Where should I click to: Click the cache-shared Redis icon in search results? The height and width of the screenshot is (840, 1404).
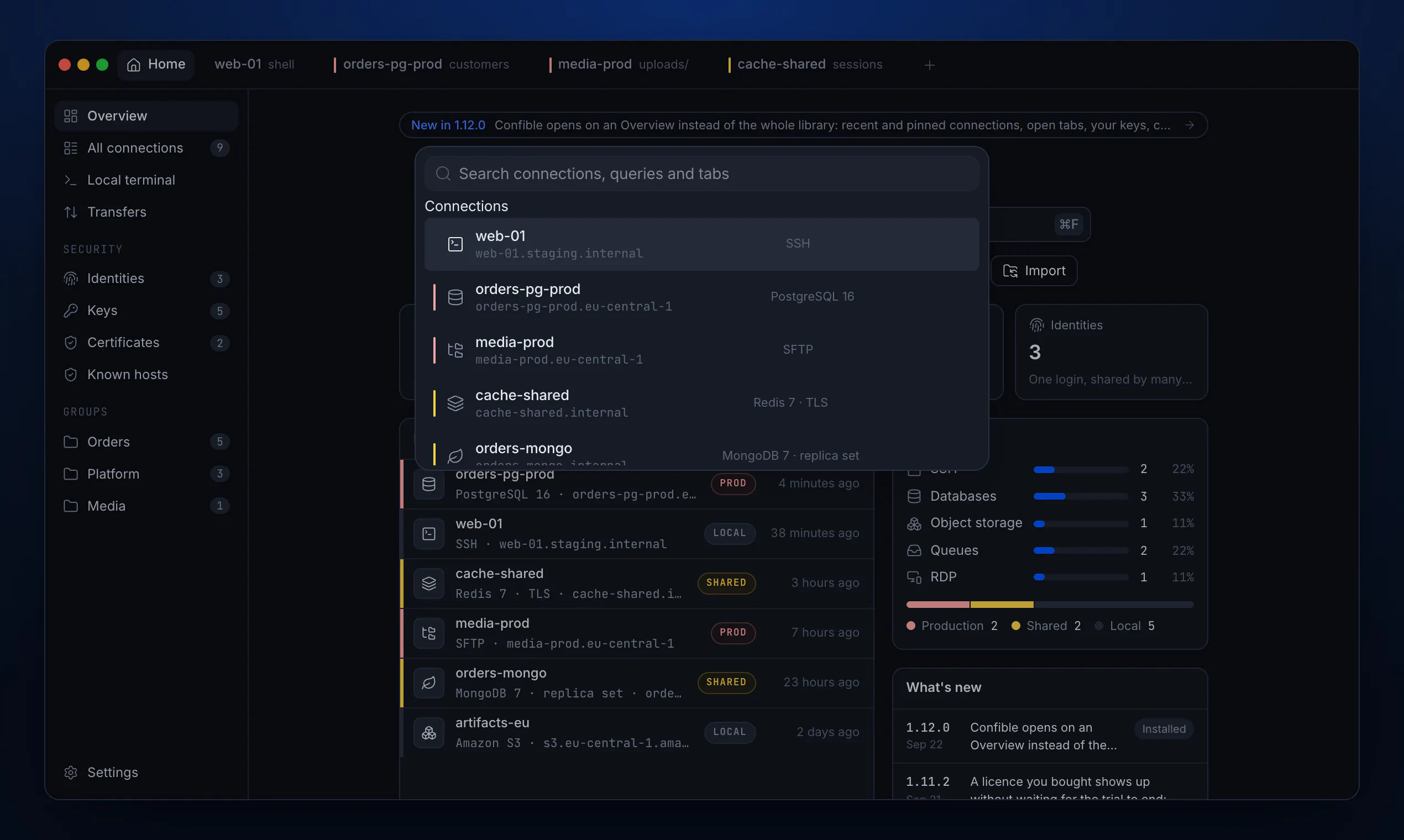click(x=455, y=403)
